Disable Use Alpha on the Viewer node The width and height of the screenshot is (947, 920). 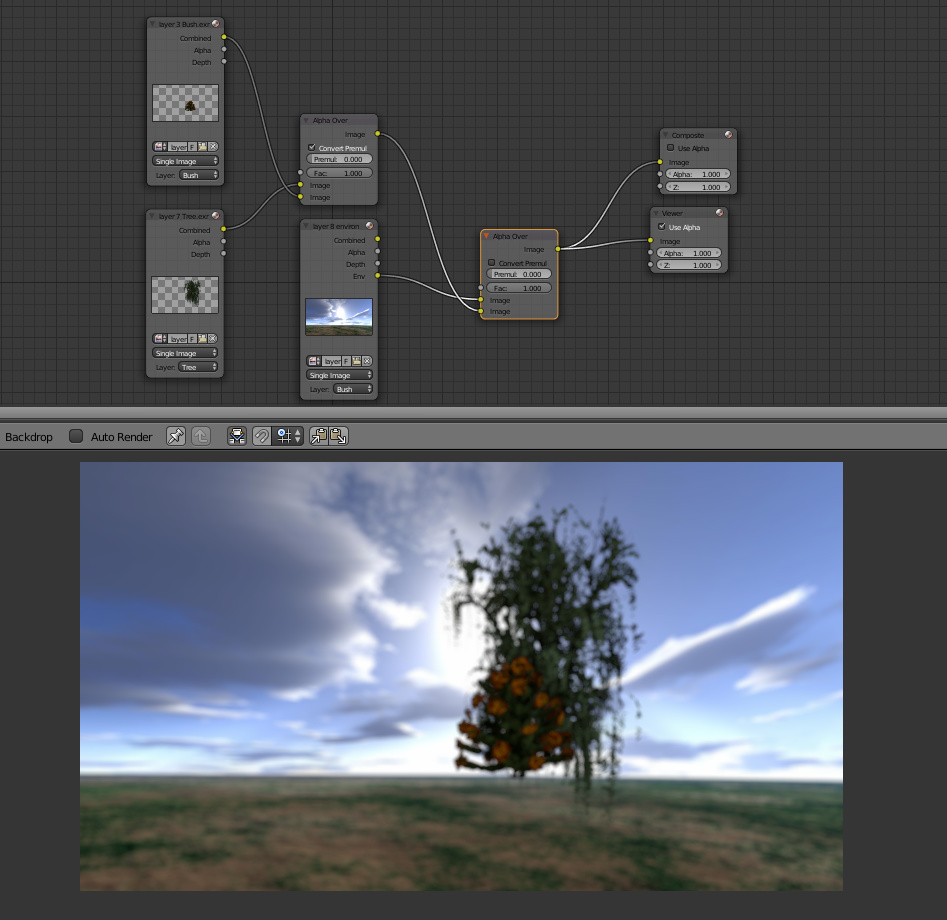(662, 227)
